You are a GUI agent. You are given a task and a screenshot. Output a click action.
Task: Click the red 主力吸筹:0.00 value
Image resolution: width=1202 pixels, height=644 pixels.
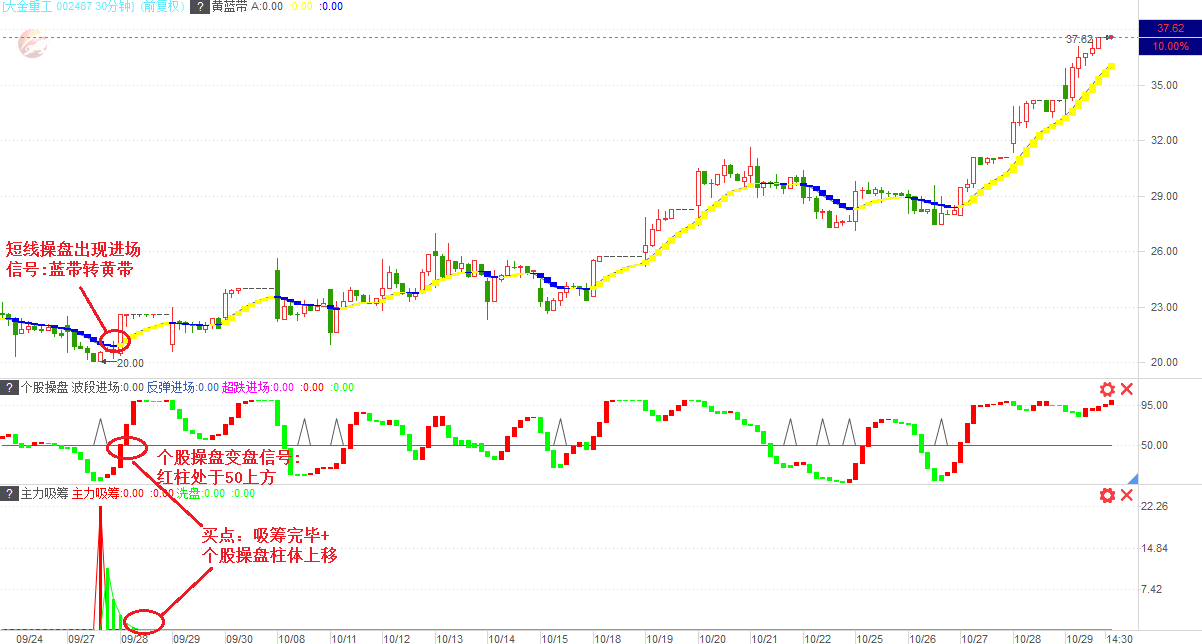tap(108, 493)
